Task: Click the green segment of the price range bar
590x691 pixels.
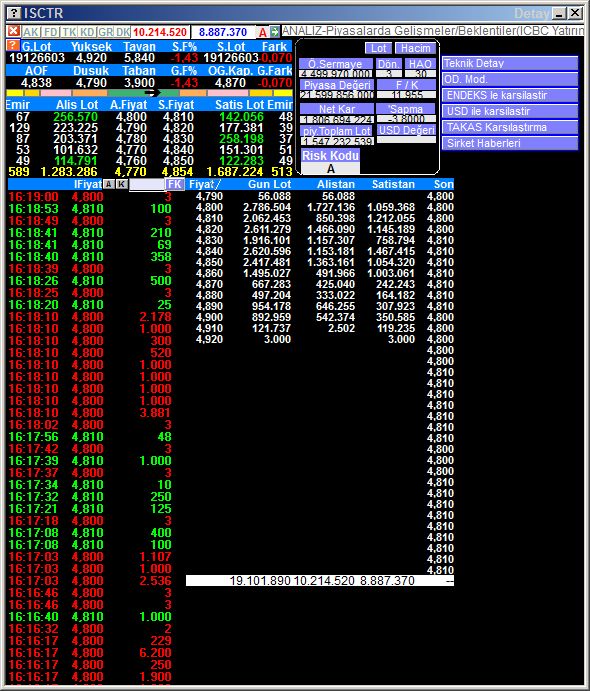Action: [143, 93]
